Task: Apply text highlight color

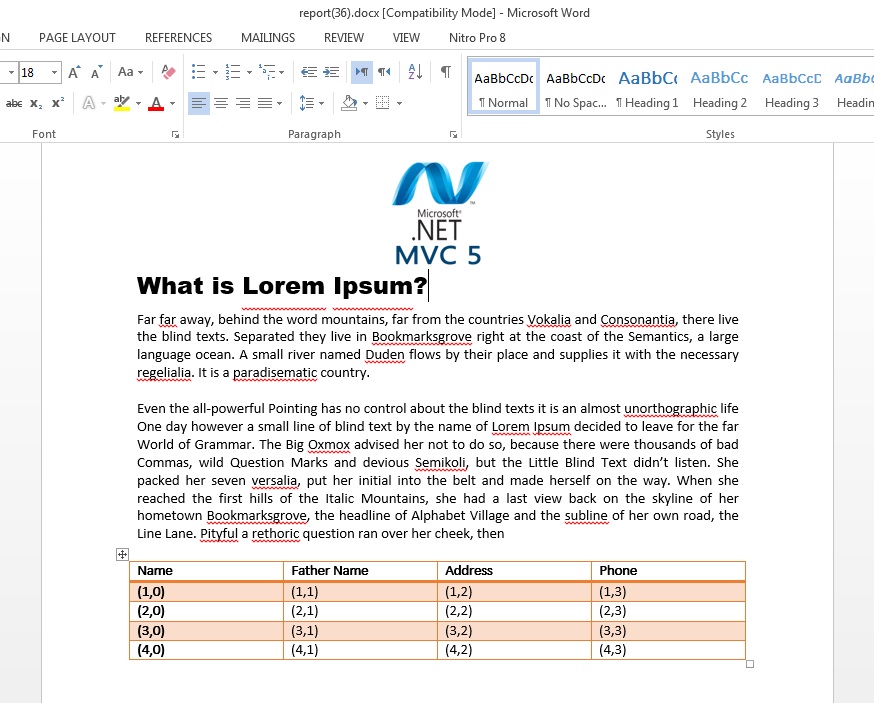Action: click(122, 103)
